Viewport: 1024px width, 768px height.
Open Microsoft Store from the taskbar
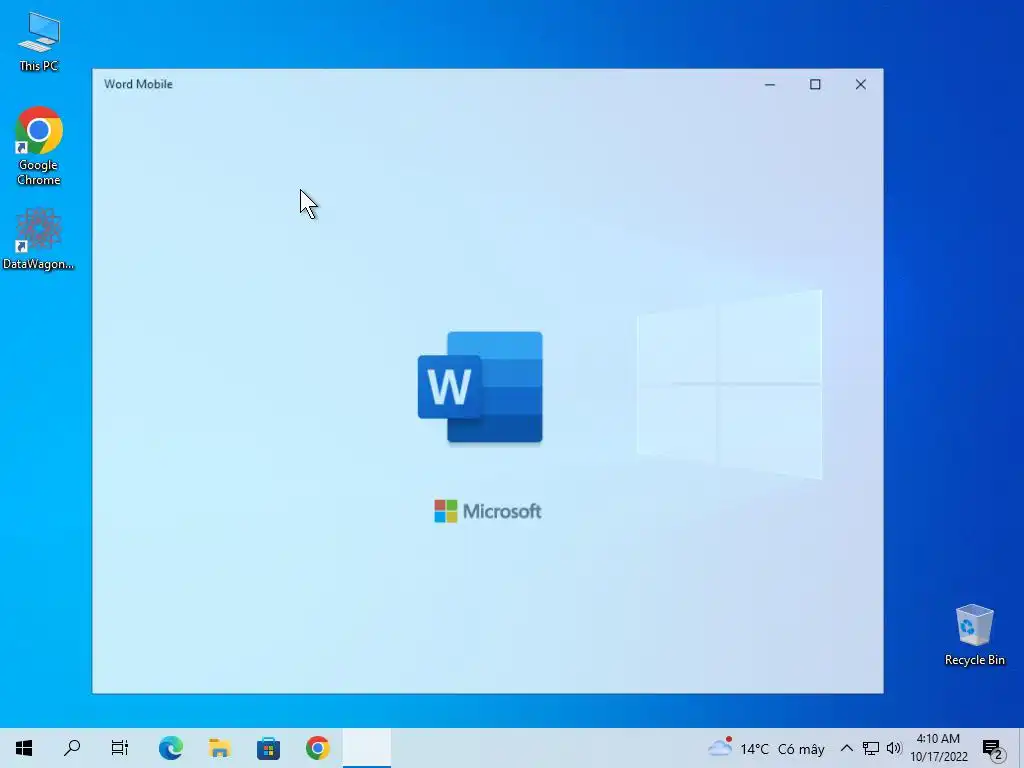268,748
